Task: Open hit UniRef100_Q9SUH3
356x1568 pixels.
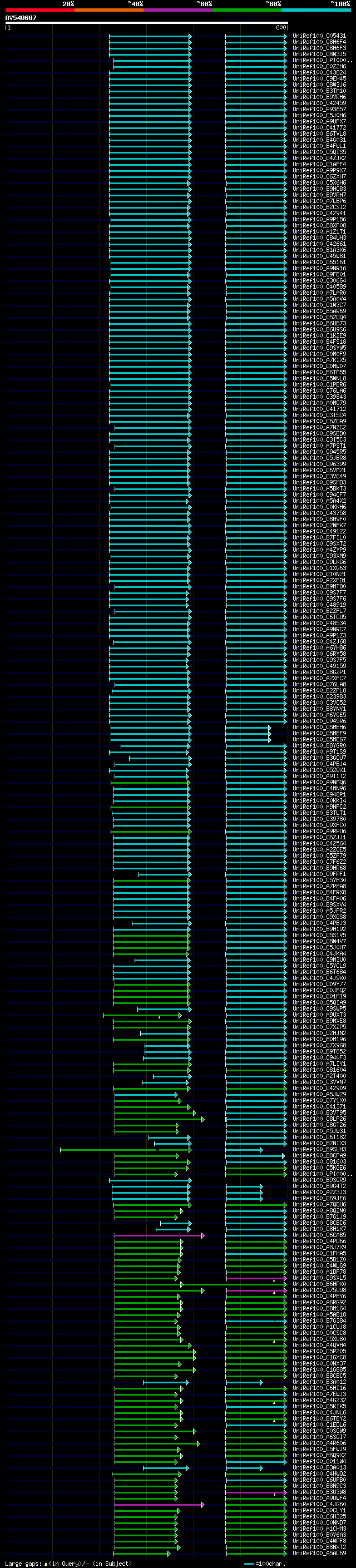Action: click(319, 1149)
